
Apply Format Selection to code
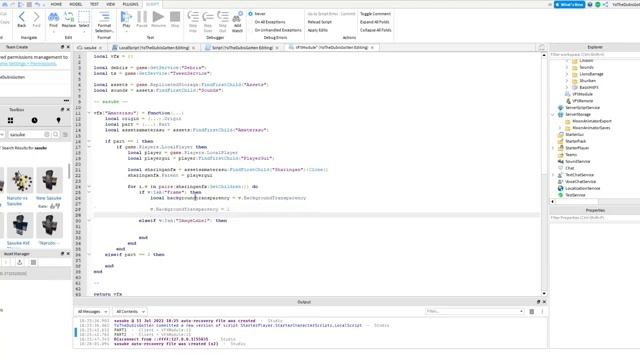point(104,22)
